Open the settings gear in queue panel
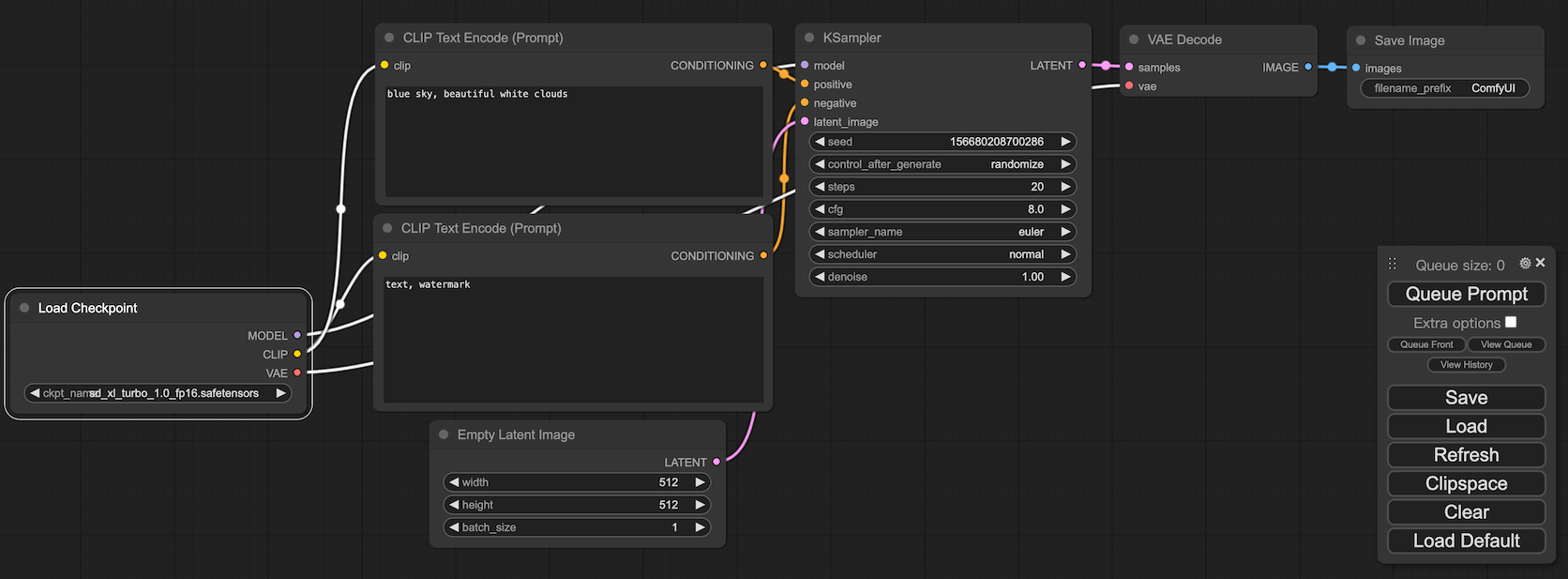 (x=1525, y=264)
